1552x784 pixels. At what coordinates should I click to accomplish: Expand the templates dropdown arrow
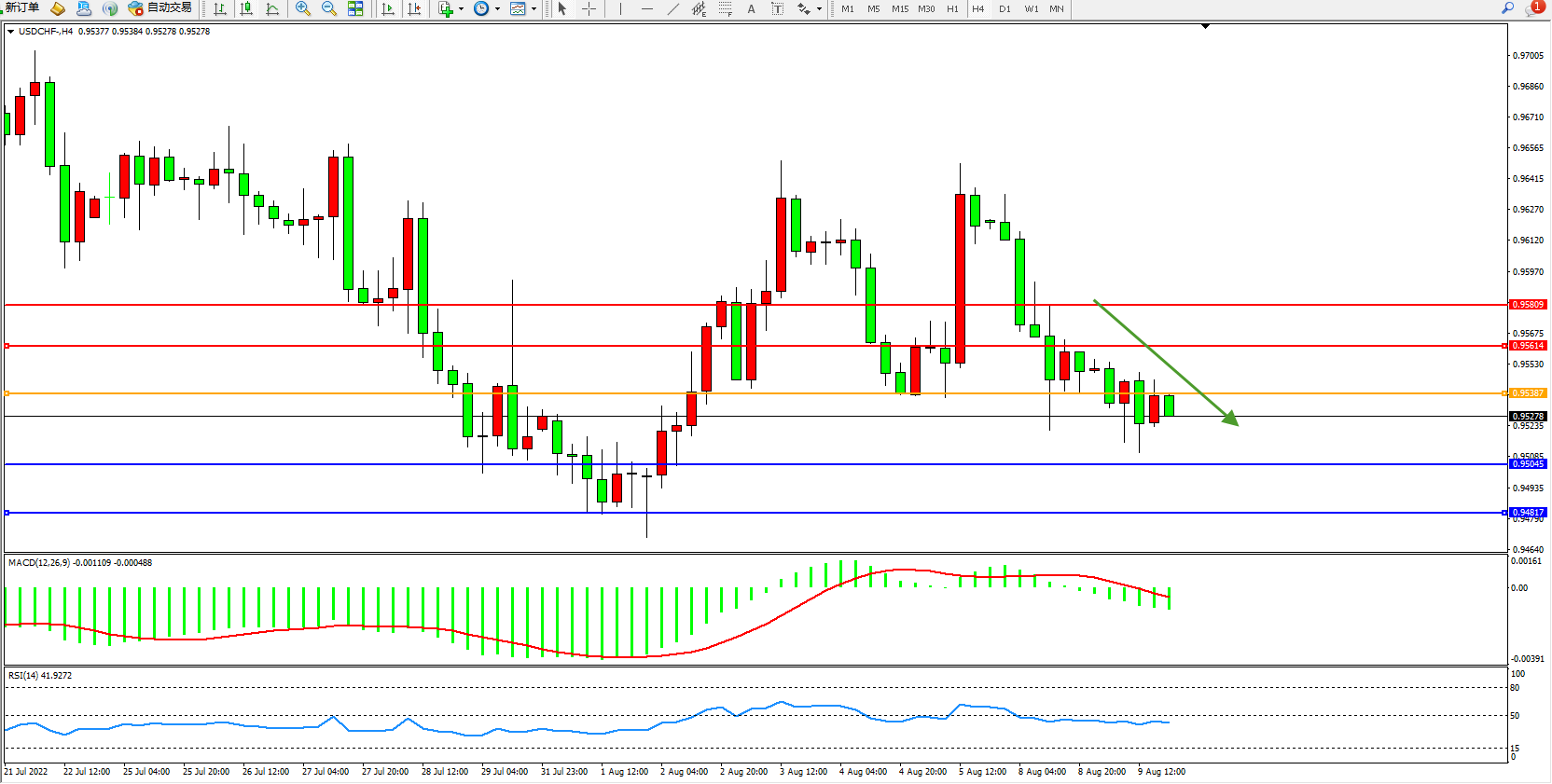[x=533, y=9]
